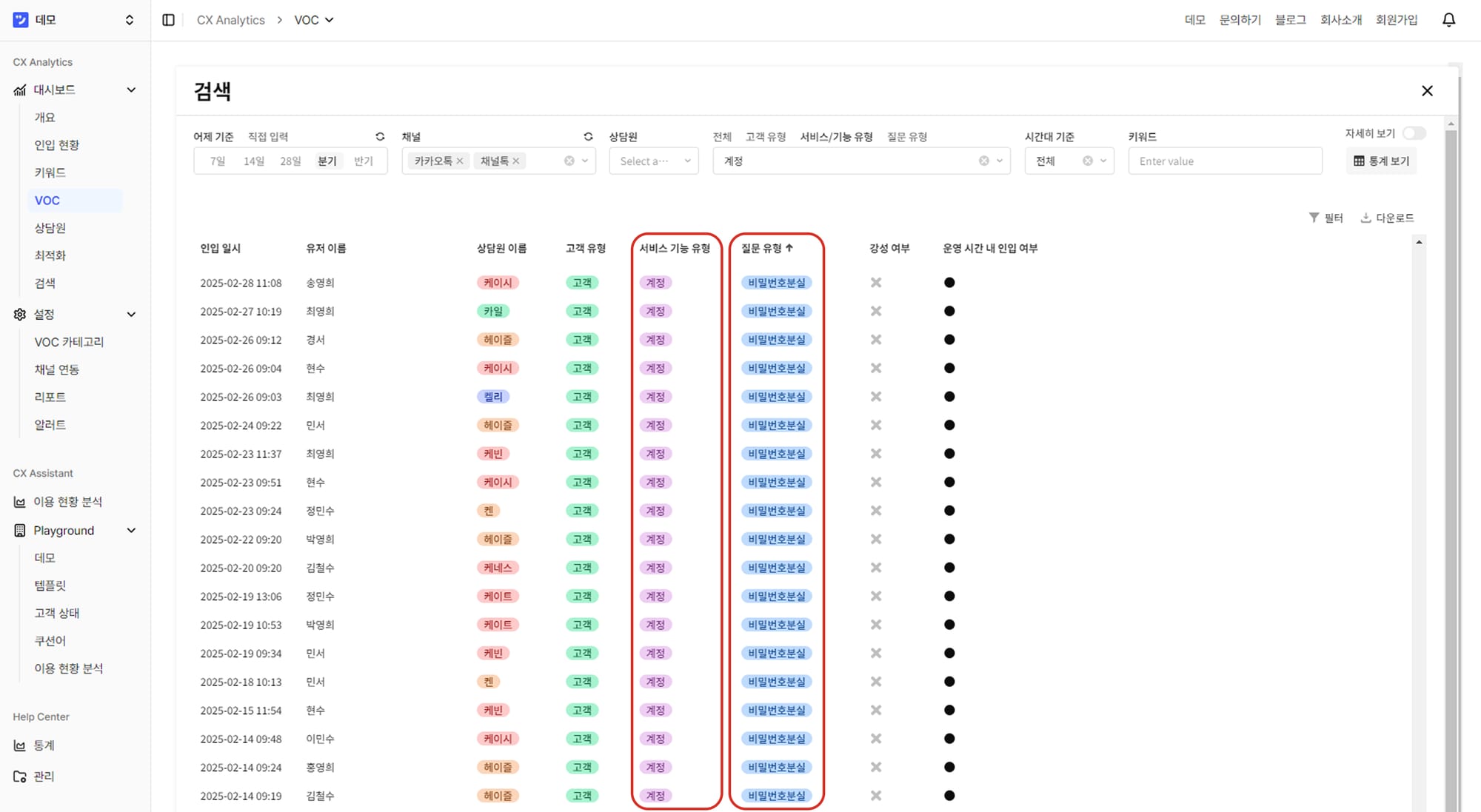Open 통계 via its graph icon
This screenshot has width=1481, height=812.
19,745
